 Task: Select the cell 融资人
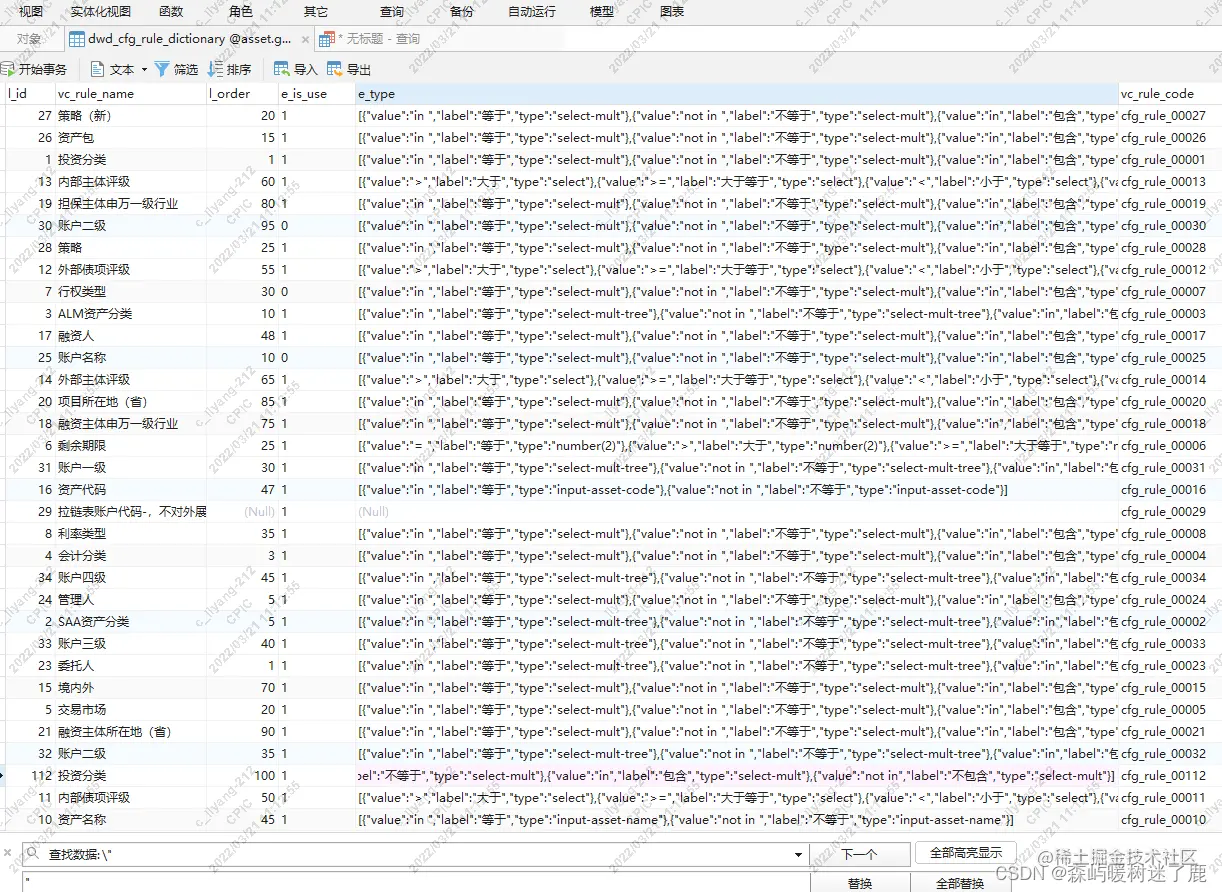click(x=130, y=336)
